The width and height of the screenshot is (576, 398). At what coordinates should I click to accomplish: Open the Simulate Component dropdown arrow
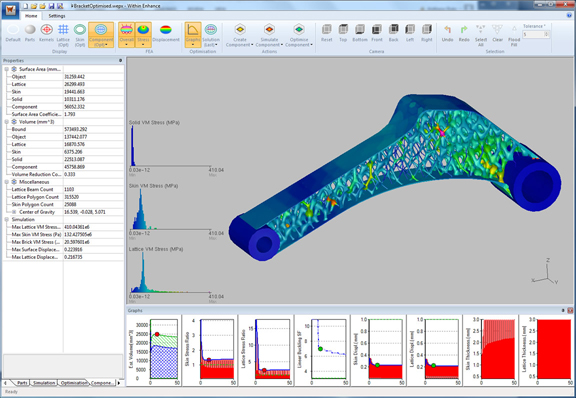[282, 45]
